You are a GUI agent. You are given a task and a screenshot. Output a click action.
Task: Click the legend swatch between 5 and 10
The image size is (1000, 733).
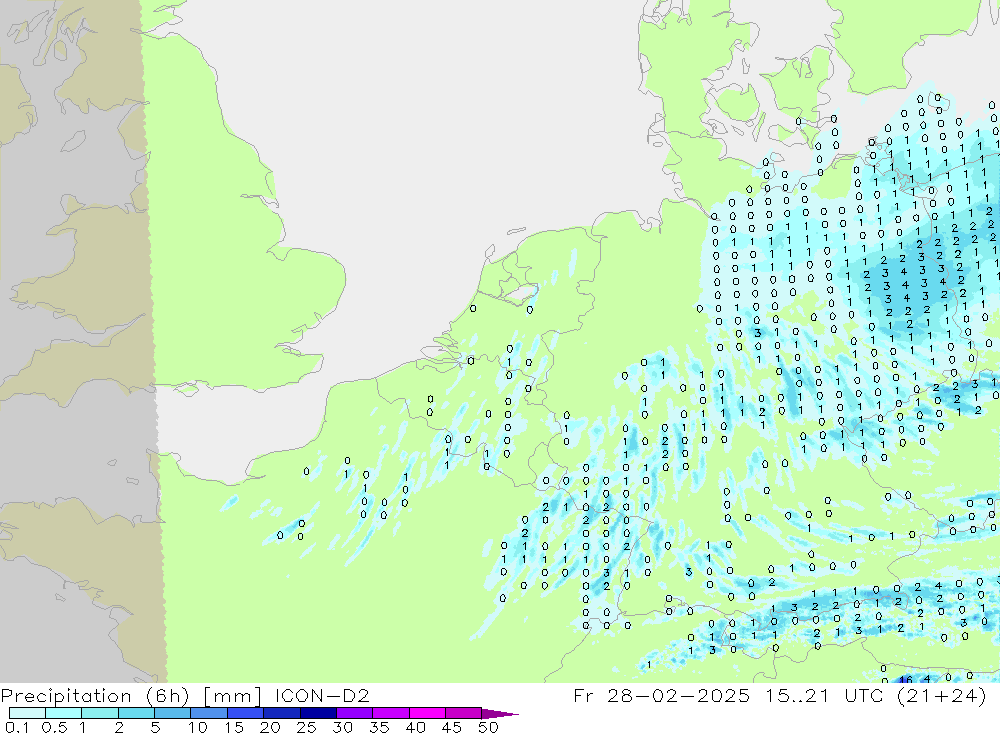[x=173, y=713]
